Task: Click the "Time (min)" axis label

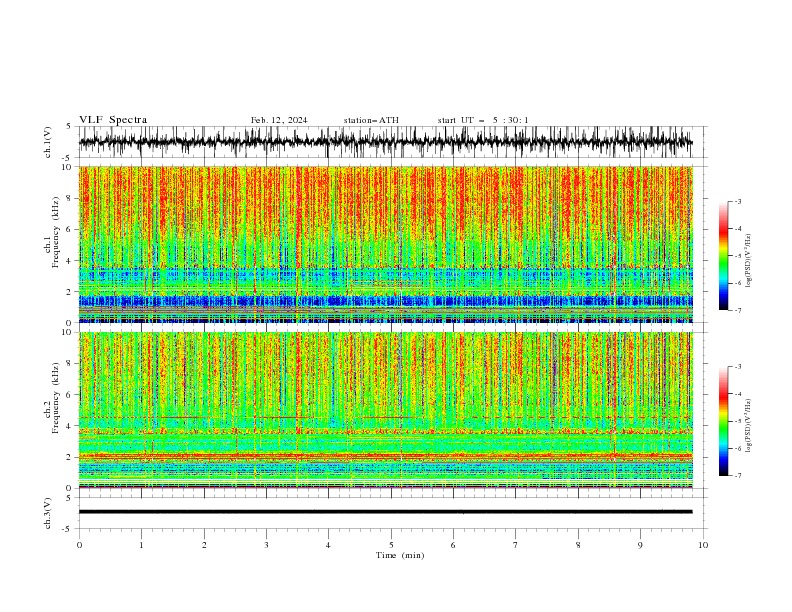Action: (x=400, y=555)
